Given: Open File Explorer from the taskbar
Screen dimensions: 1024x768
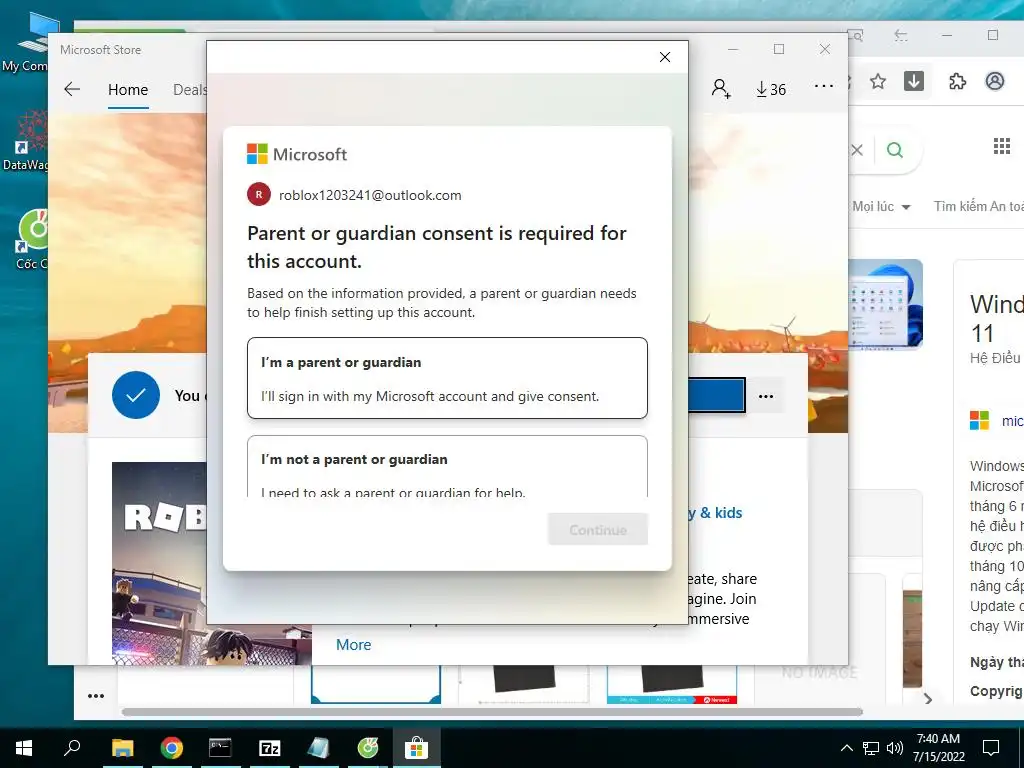Looking at the screenshot, I should point(122,748).
